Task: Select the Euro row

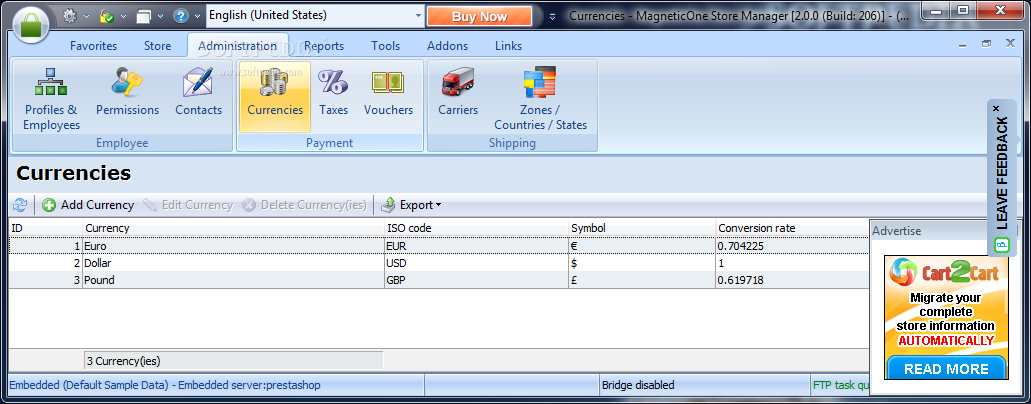Action: [439, 246]
